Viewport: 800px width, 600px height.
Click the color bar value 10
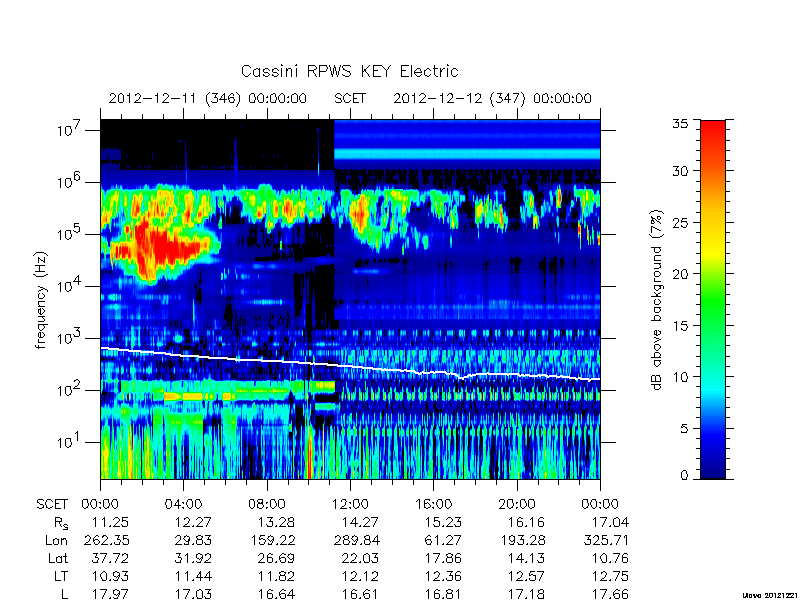pos(680,377)
